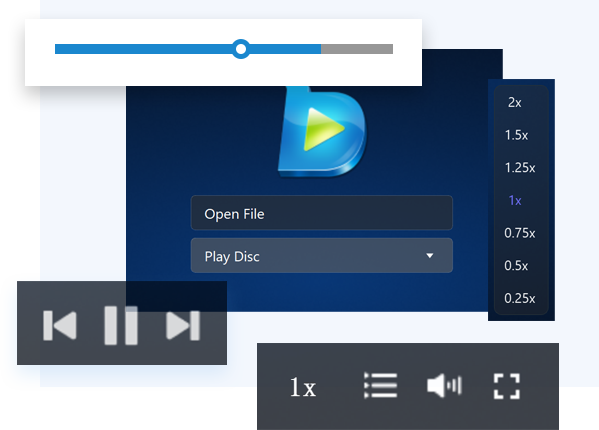Select 0.25x slow-motion speed
The image size is (599, 430).
pos(520,298)
